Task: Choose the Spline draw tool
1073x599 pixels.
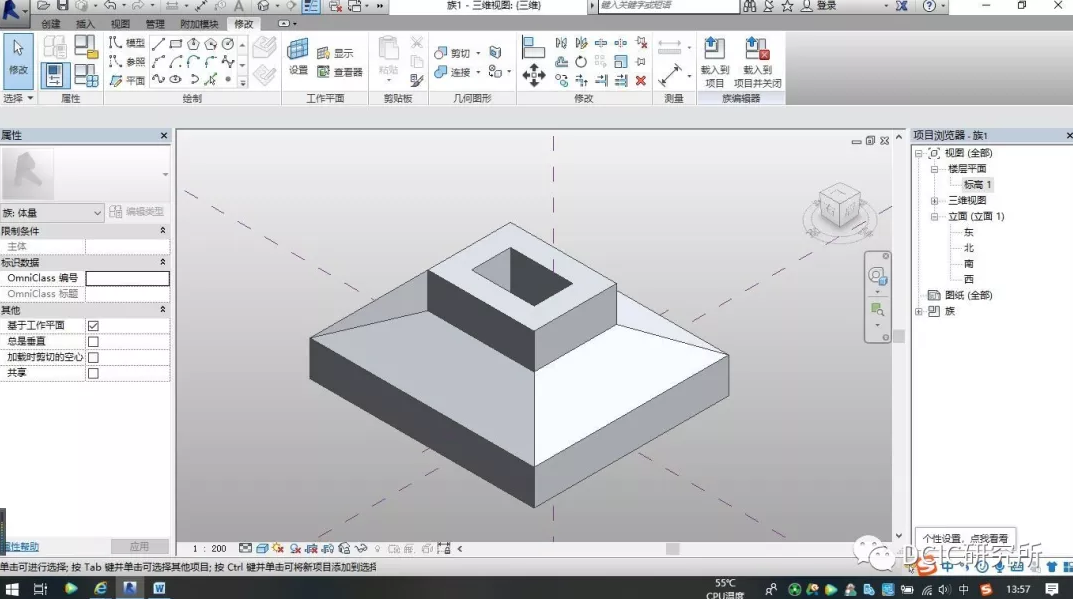Action: [x=158, y=79]
